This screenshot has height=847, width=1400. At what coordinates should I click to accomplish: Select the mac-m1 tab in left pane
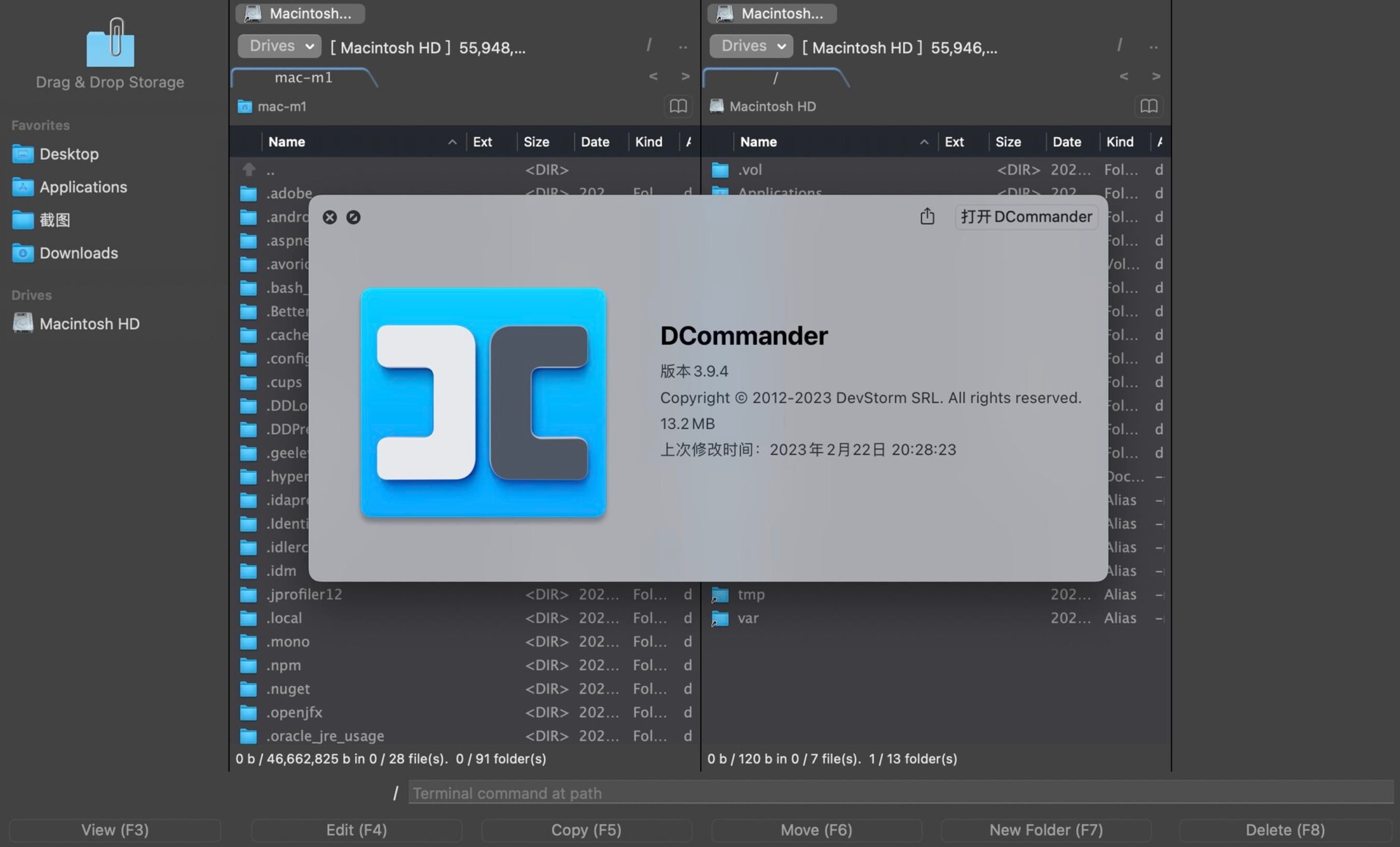[303, 78]
